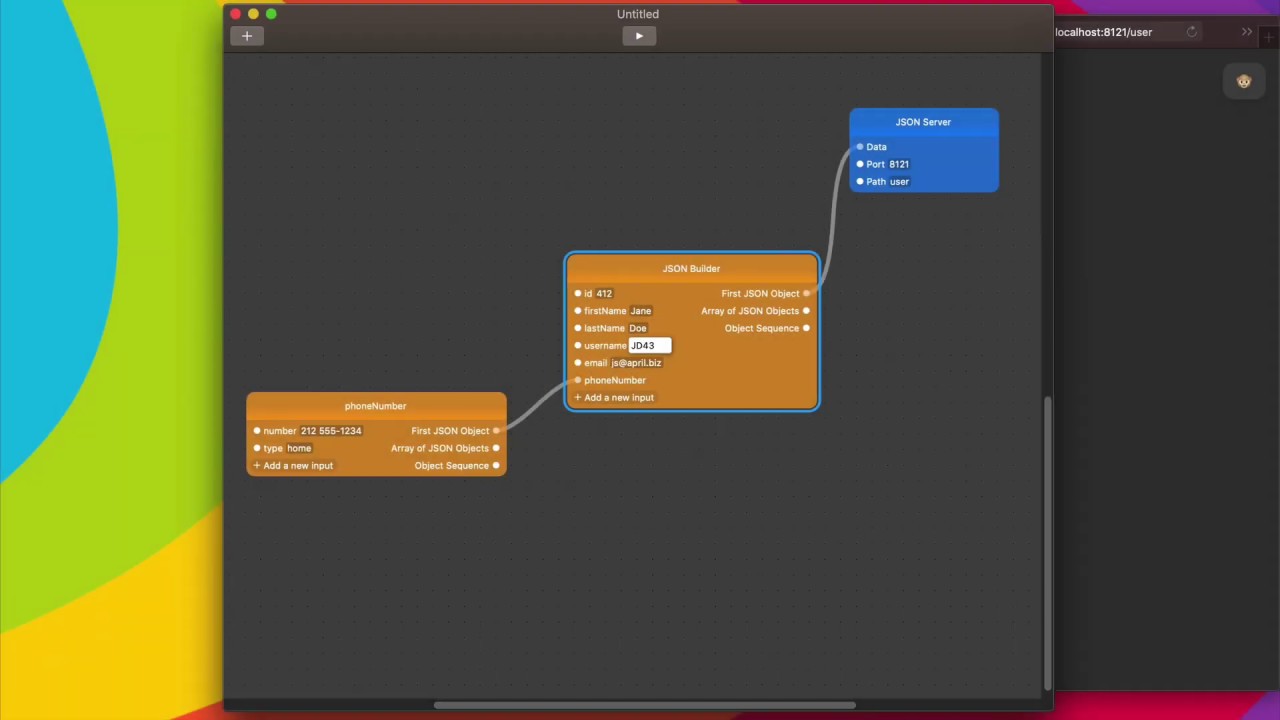Select the JSON Server node header
This screenshot has width=1280, height=720.
923,121
